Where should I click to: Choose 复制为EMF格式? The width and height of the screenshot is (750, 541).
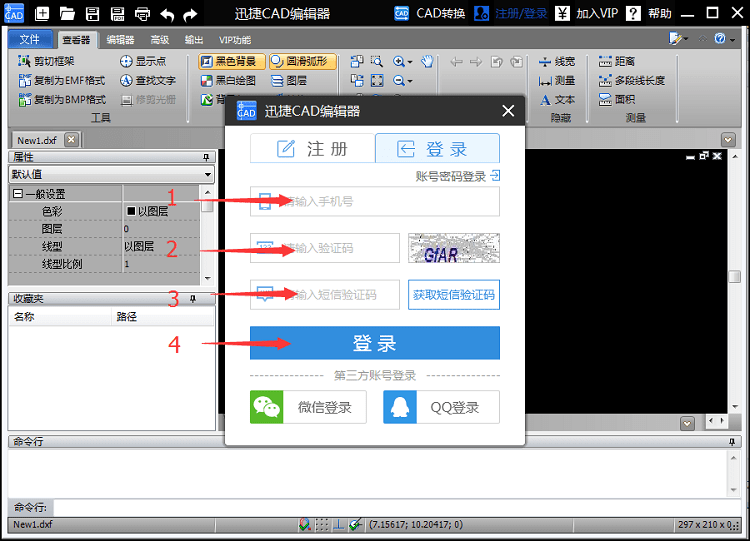click(x=62, y=80)
